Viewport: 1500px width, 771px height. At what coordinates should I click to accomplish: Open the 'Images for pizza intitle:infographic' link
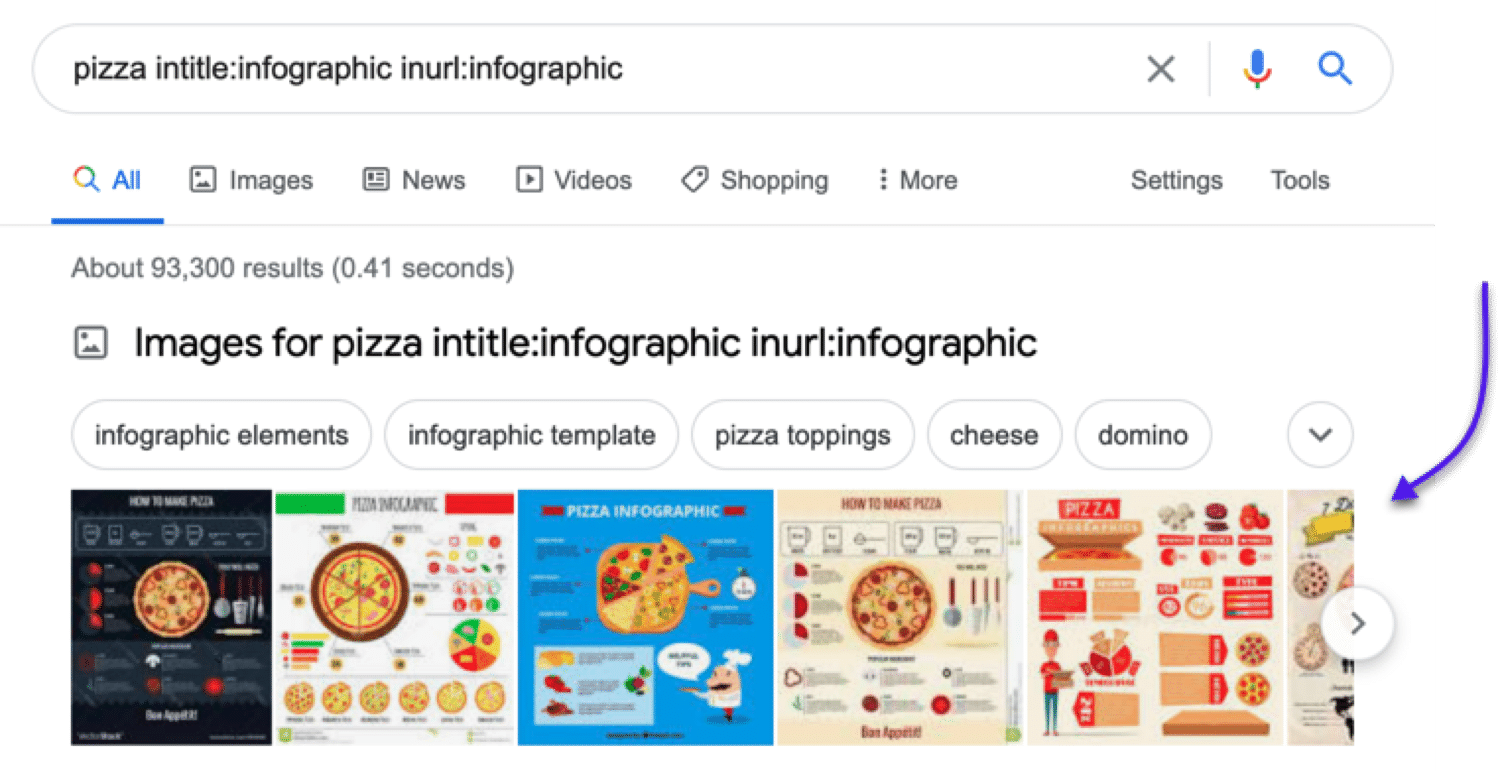tap(585, 342)
